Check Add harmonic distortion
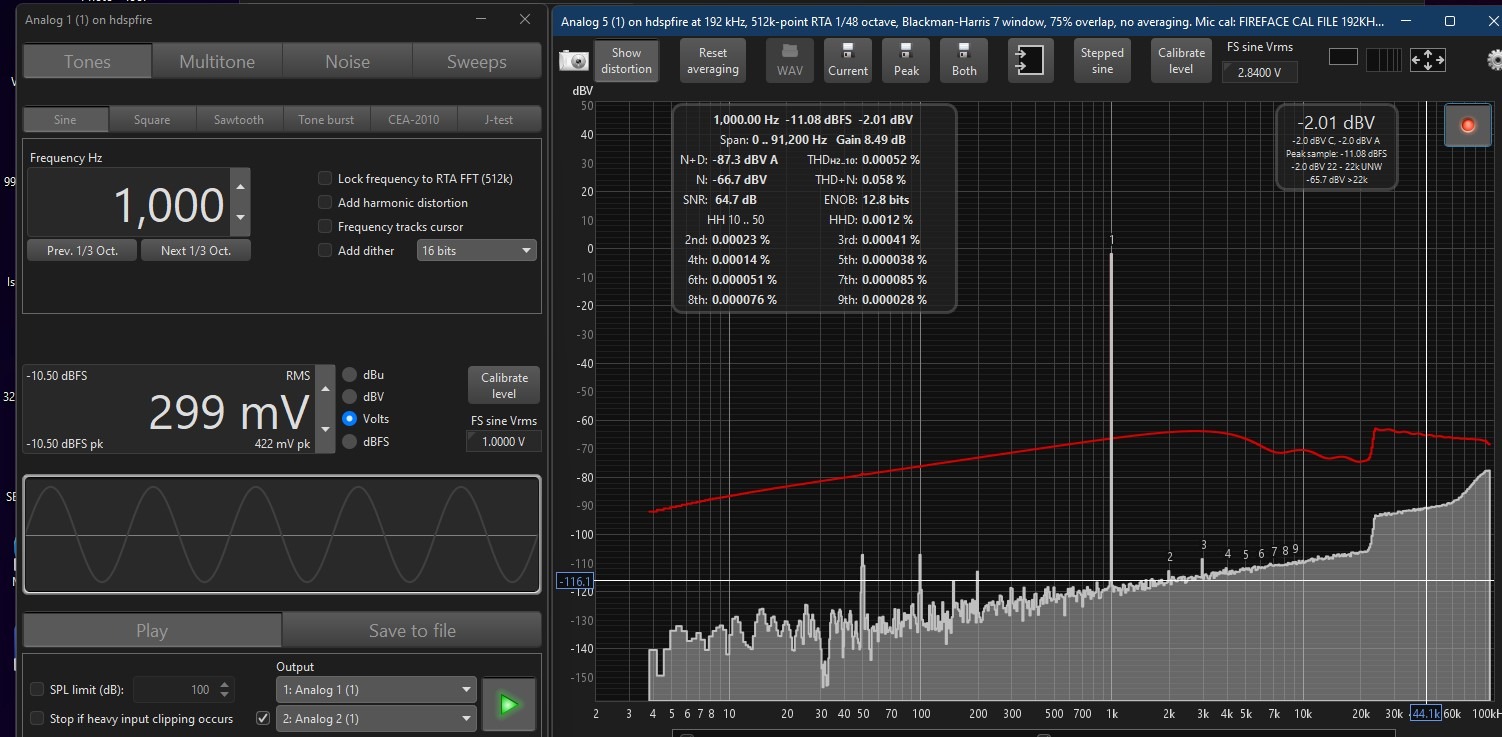This screenshot has width=1502, height=737. click(x=325, y=202)
